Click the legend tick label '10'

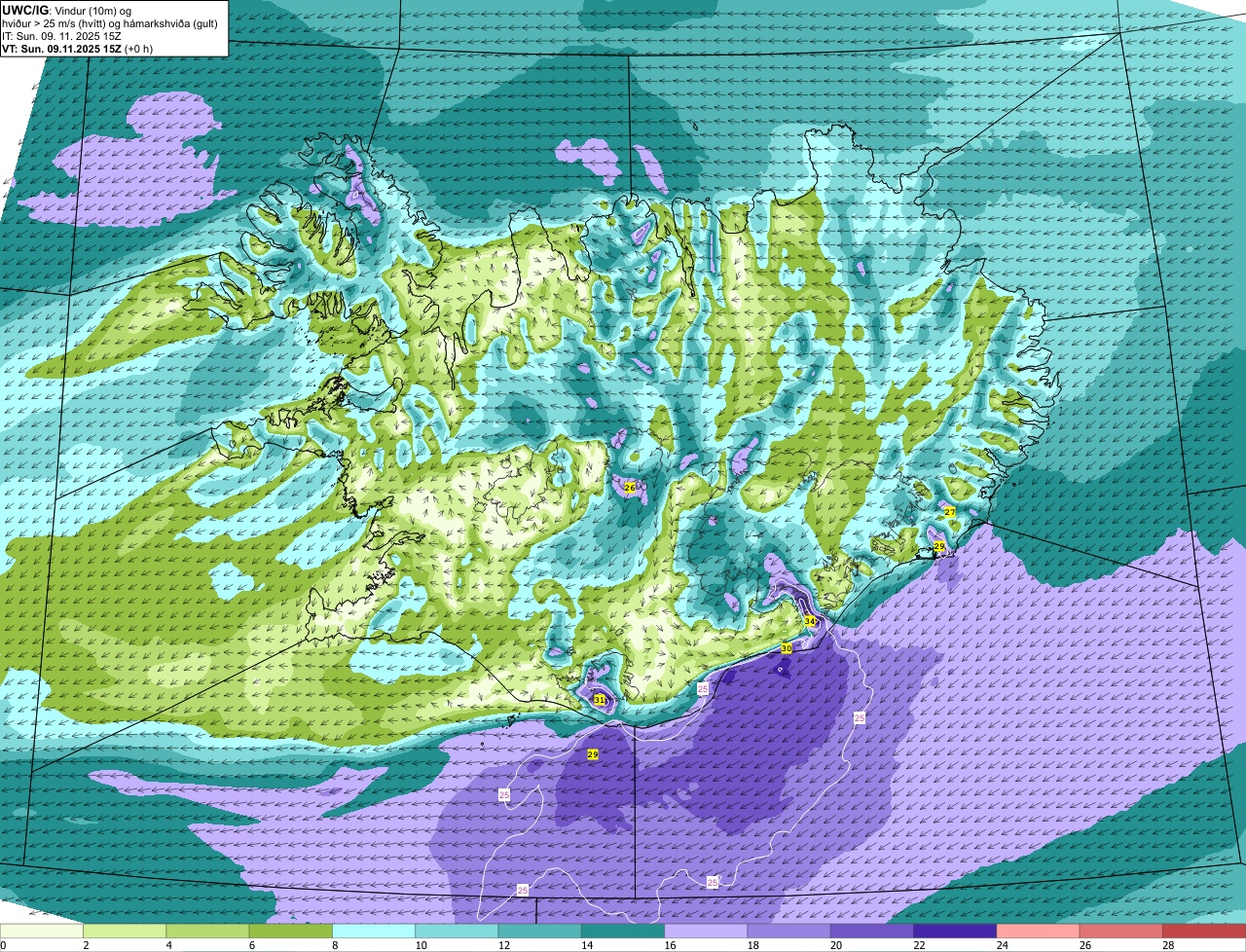(x=421, y=945)
